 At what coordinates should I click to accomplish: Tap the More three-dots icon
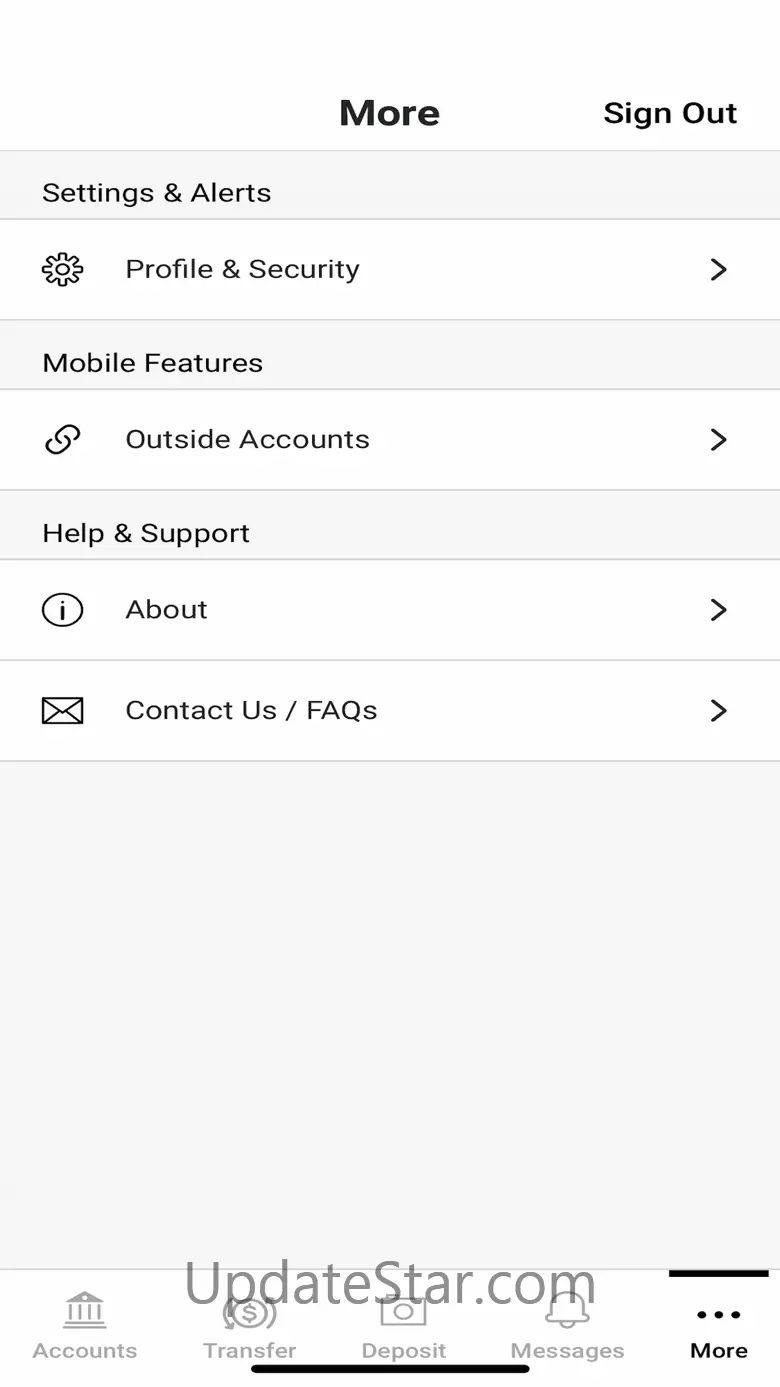[718, 1315]
